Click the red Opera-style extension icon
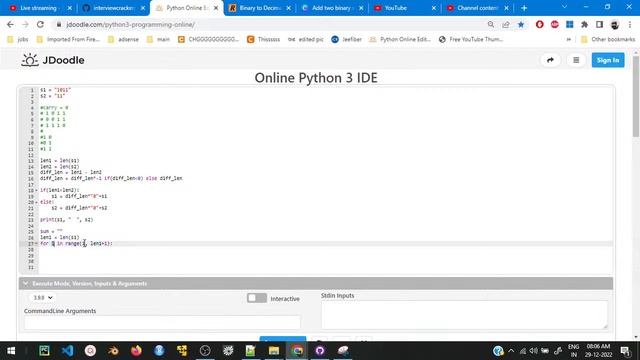640x360 pixels. pyautogui.click(x=540, y=24)
